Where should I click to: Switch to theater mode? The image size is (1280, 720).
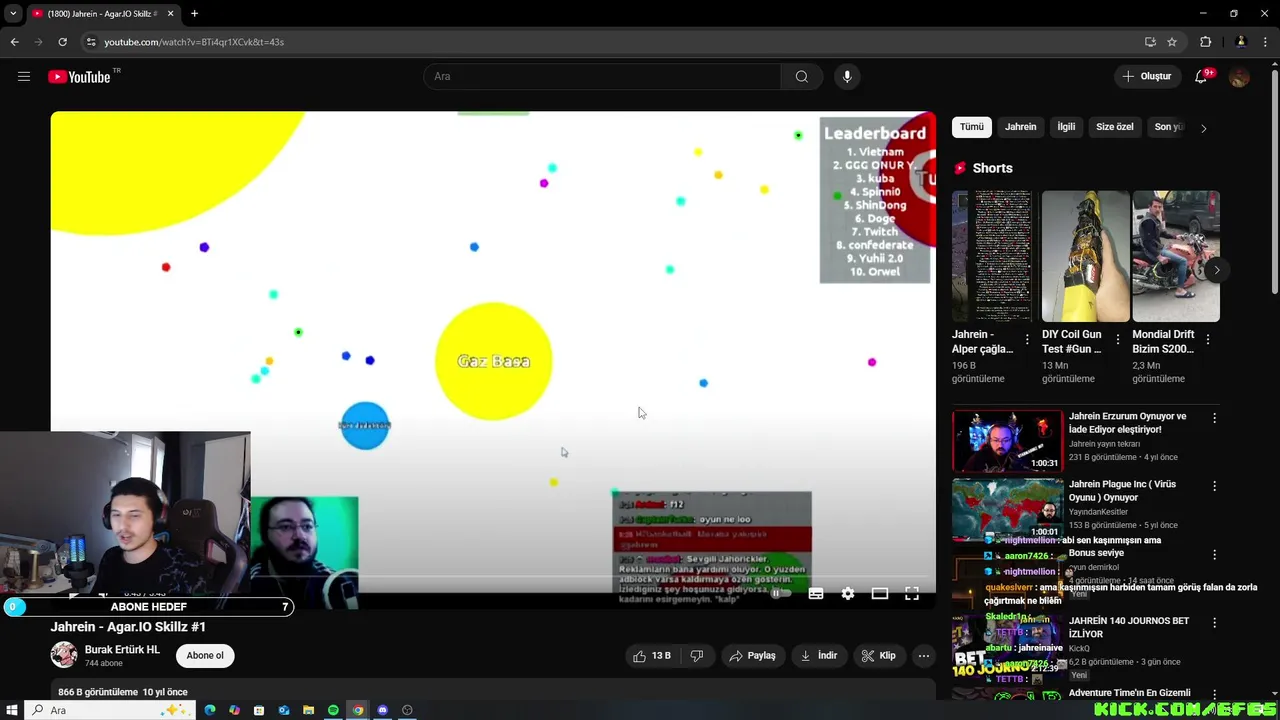click(880, 593)
